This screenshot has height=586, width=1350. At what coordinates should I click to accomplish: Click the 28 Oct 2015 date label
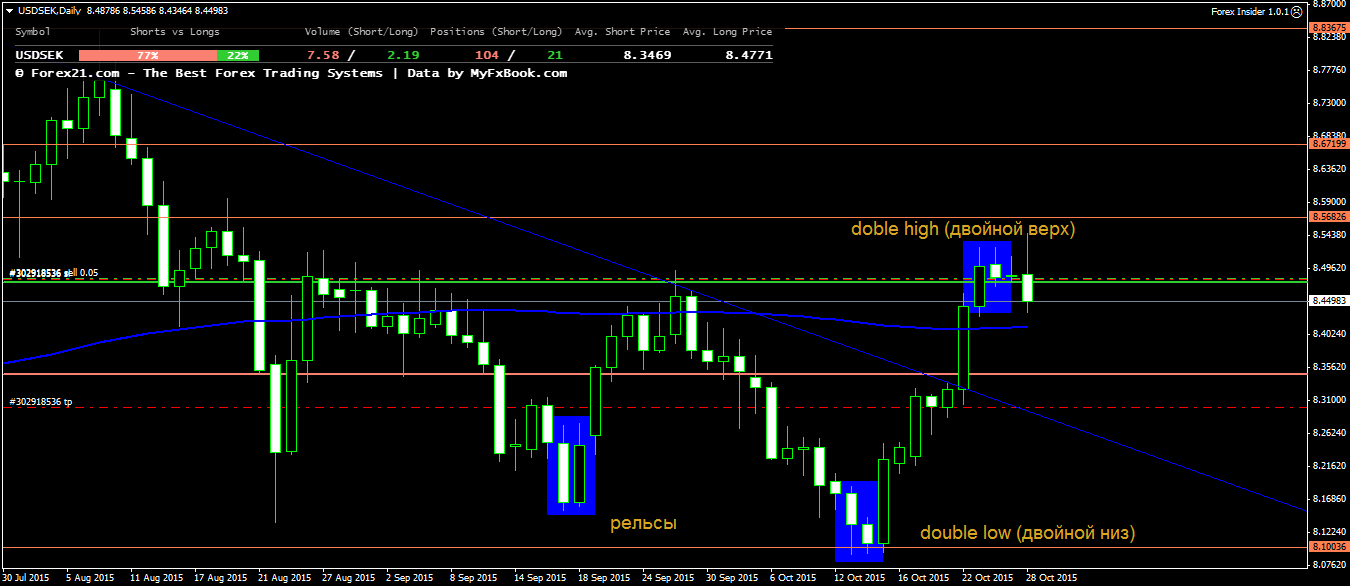pyautogui.click(x=1052, y=578)
